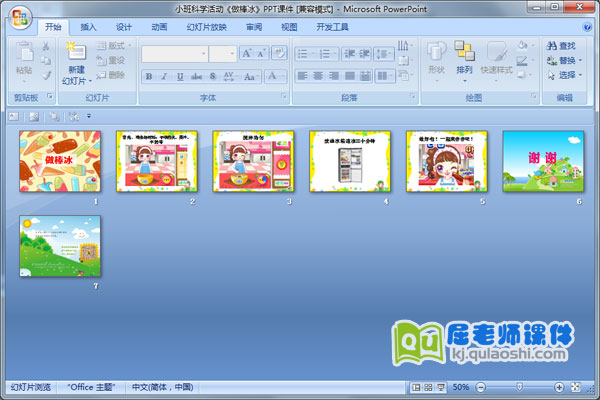Viewport: 600px width, 400px height.
Task: Open the shape outline pen dropdown
Action: (x=525, y=60)
